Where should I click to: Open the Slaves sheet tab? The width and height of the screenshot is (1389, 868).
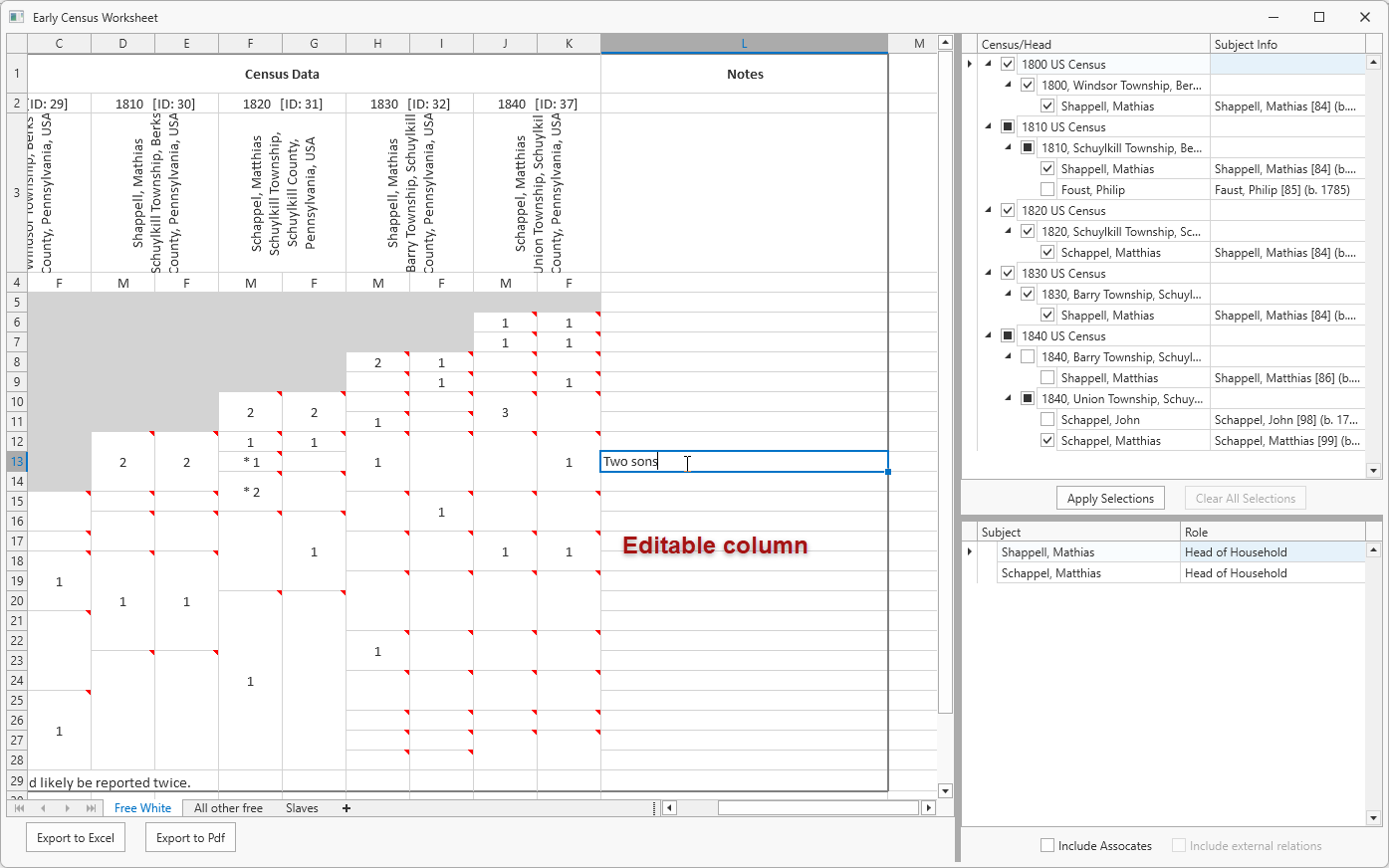coord(302,808)
